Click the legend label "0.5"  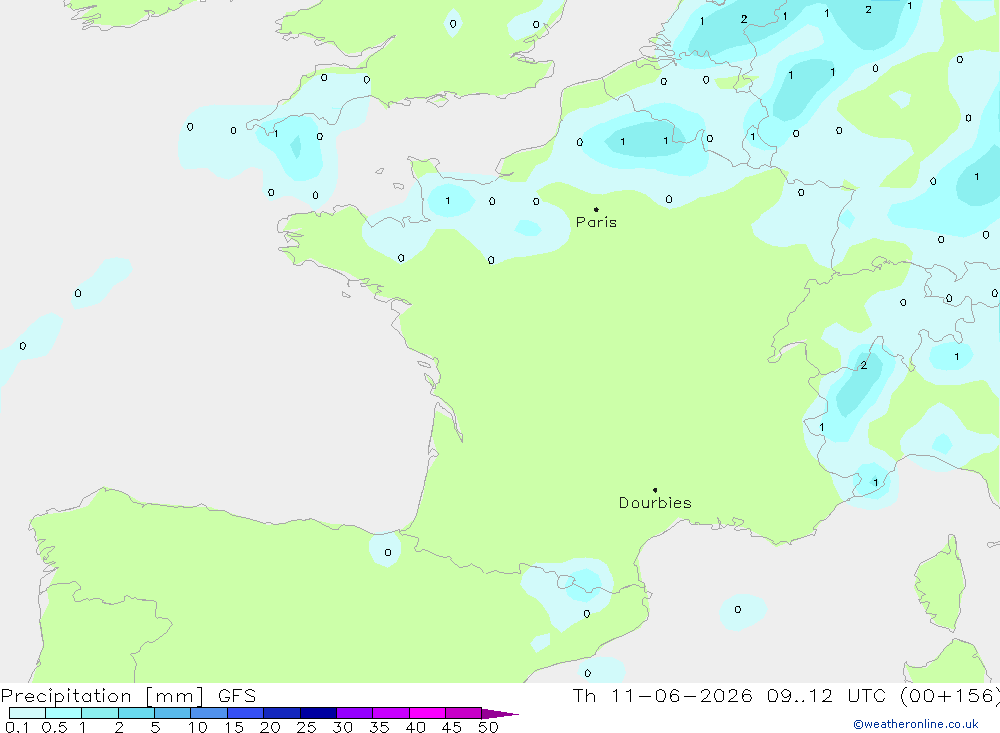click(x=54, y=727)
